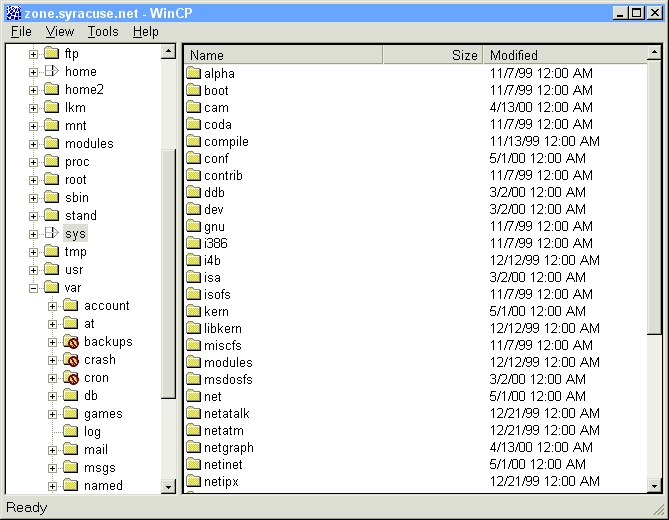Click the restricted backups folder icon
Viewport: 669px width, 520px height.
coord(70,342)
